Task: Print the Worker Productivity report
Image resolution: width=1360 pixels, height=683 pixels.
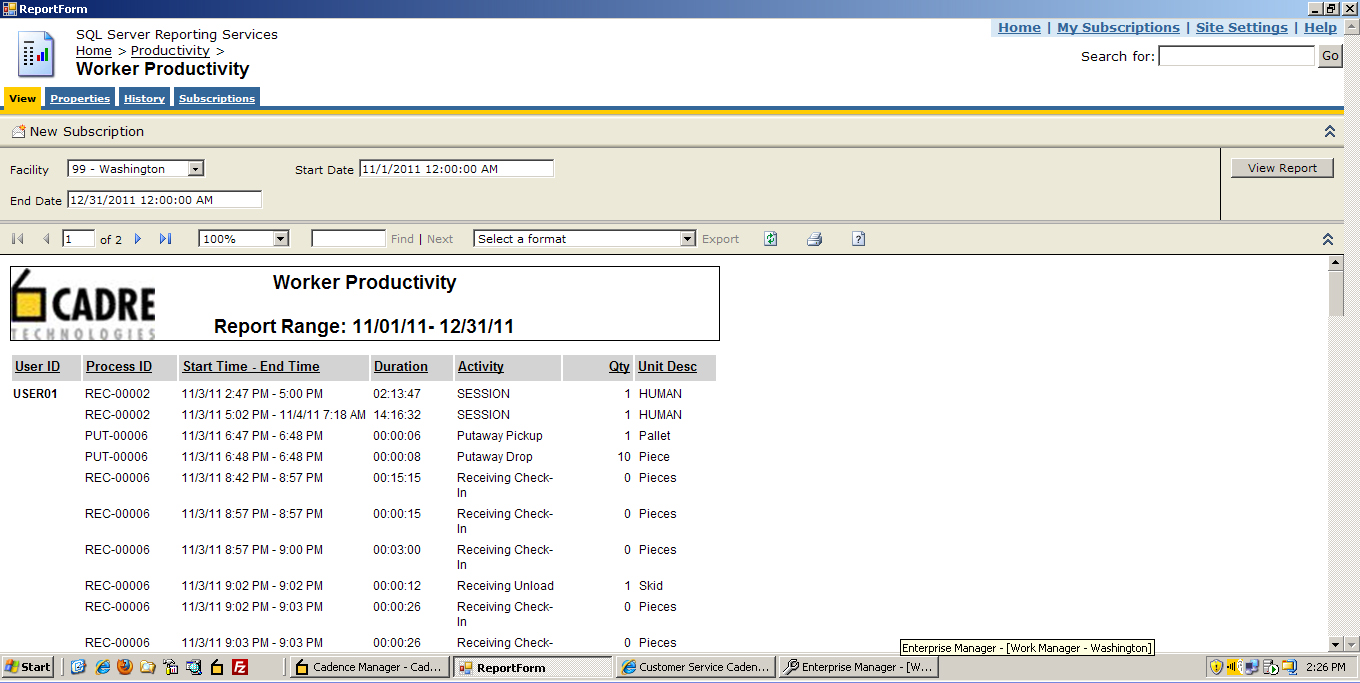Action: pos(814,238)
